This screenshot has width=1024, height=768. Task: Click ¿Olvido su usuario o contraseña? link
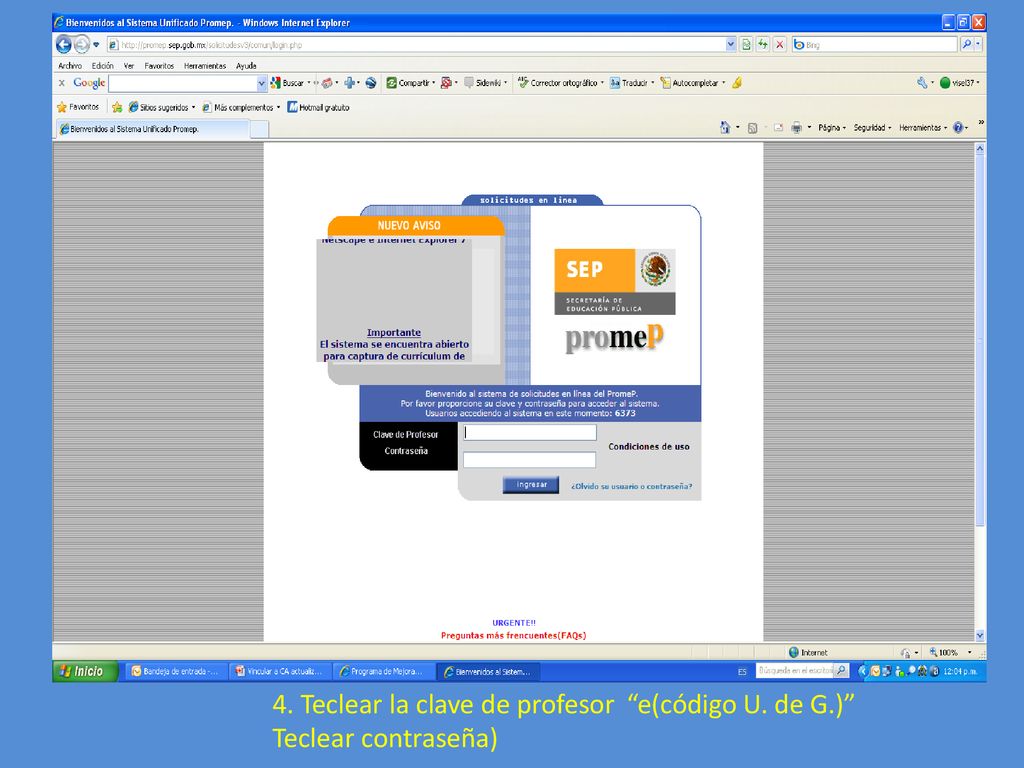[x=632, y=487]
